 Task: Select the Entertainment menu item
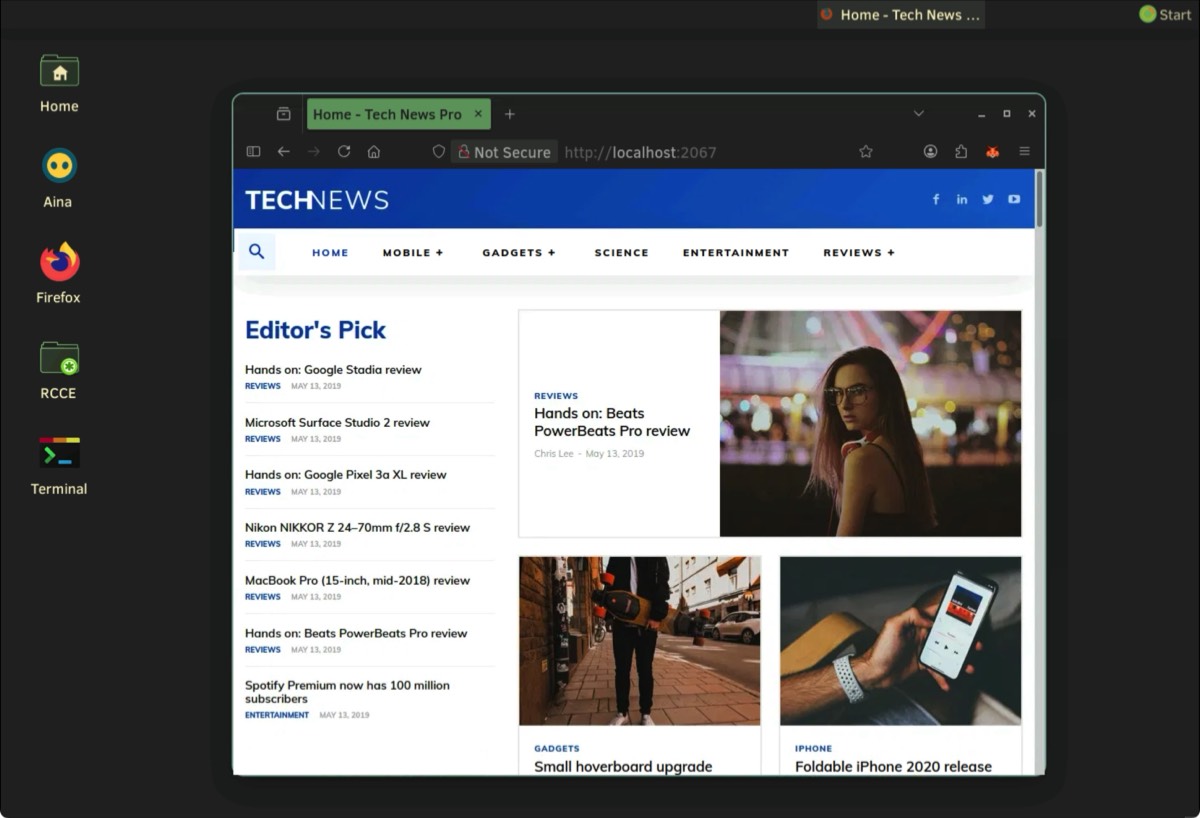tap(735, 253)
